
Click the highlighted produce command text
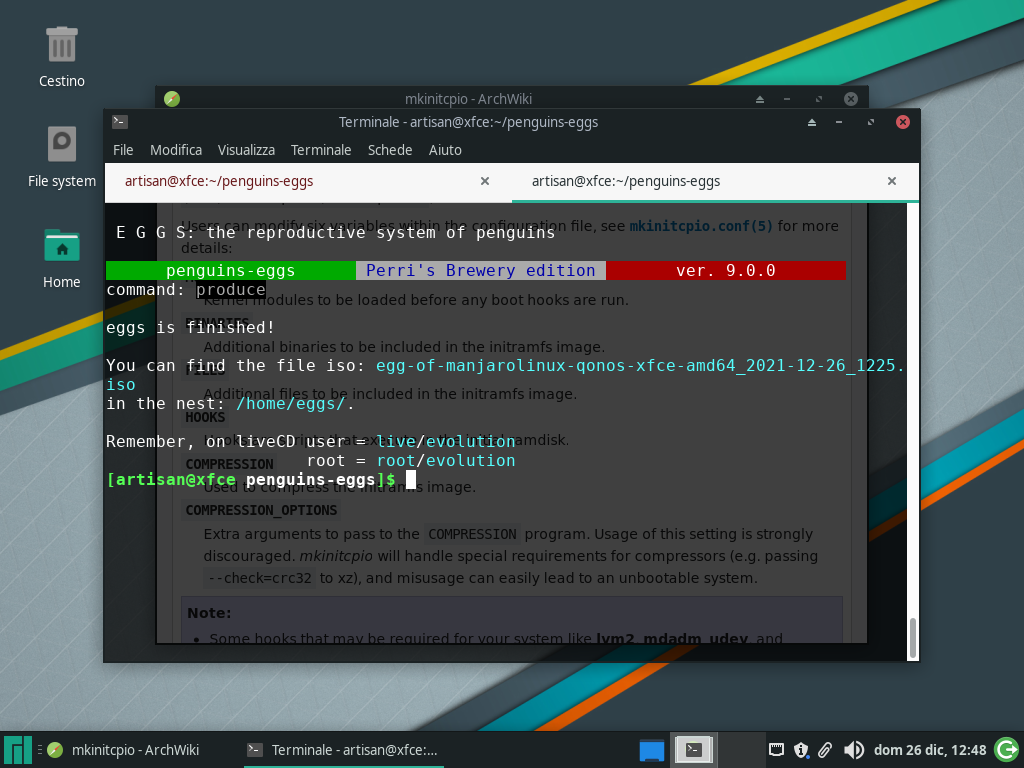[x=231, y=289]
